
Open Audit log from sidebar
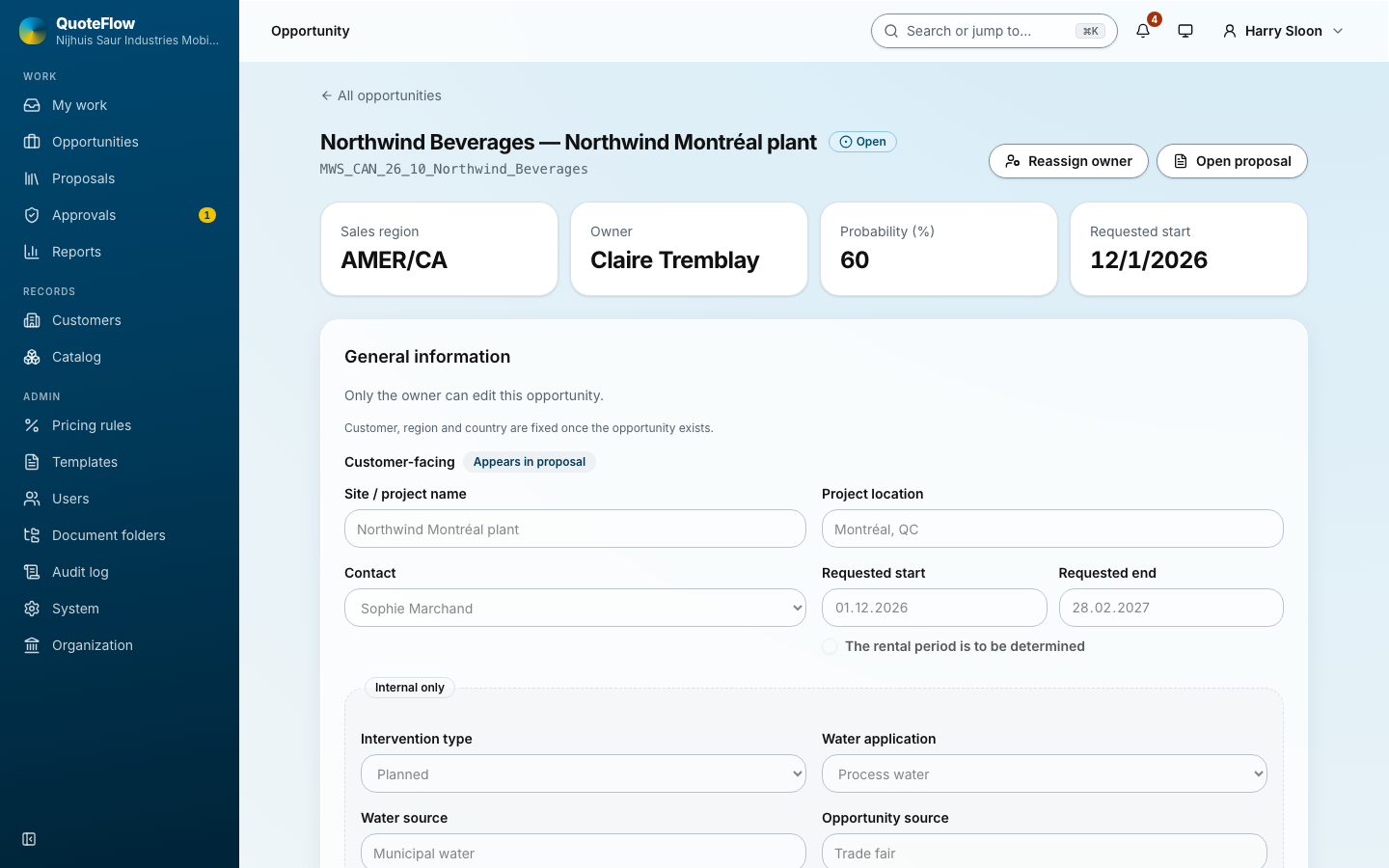[x=120, y=572]
